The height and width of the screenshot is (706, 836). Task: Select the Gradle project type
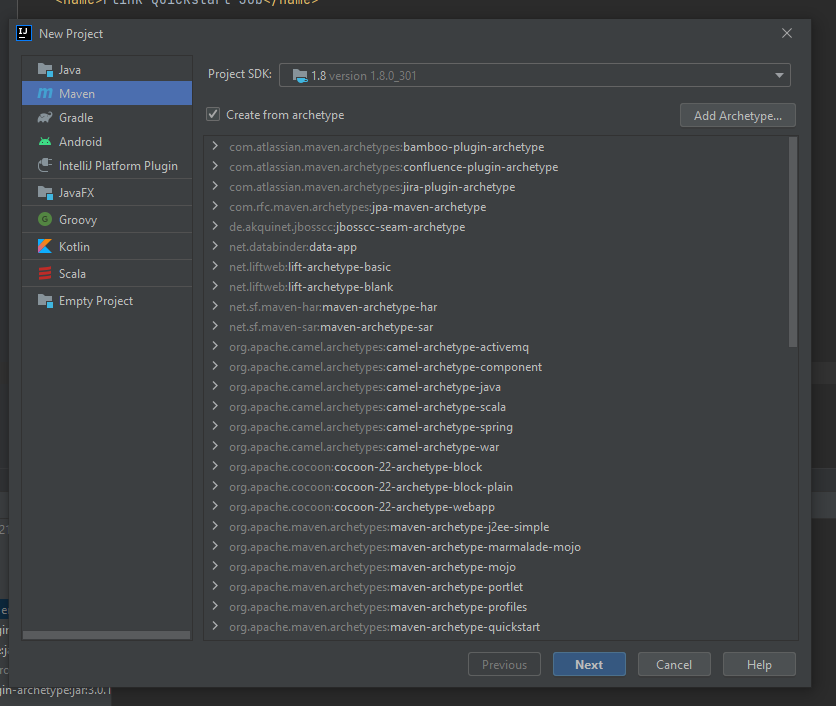tap(107, 117)
